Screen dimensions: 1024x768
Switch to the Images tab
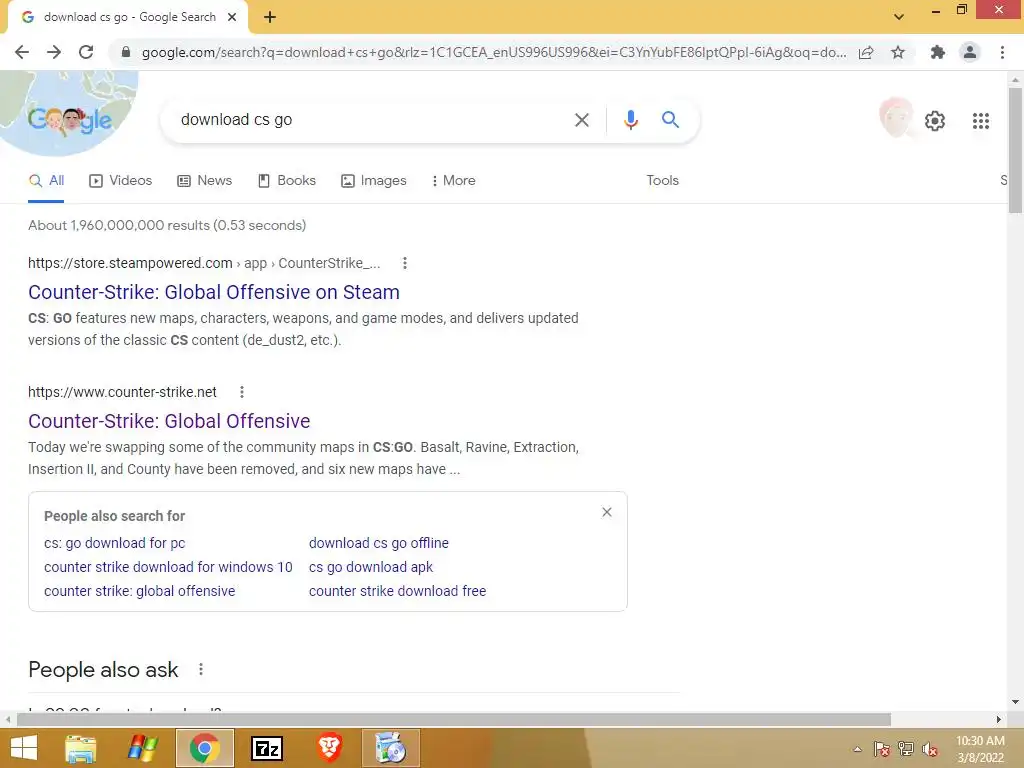pos(374,180)
